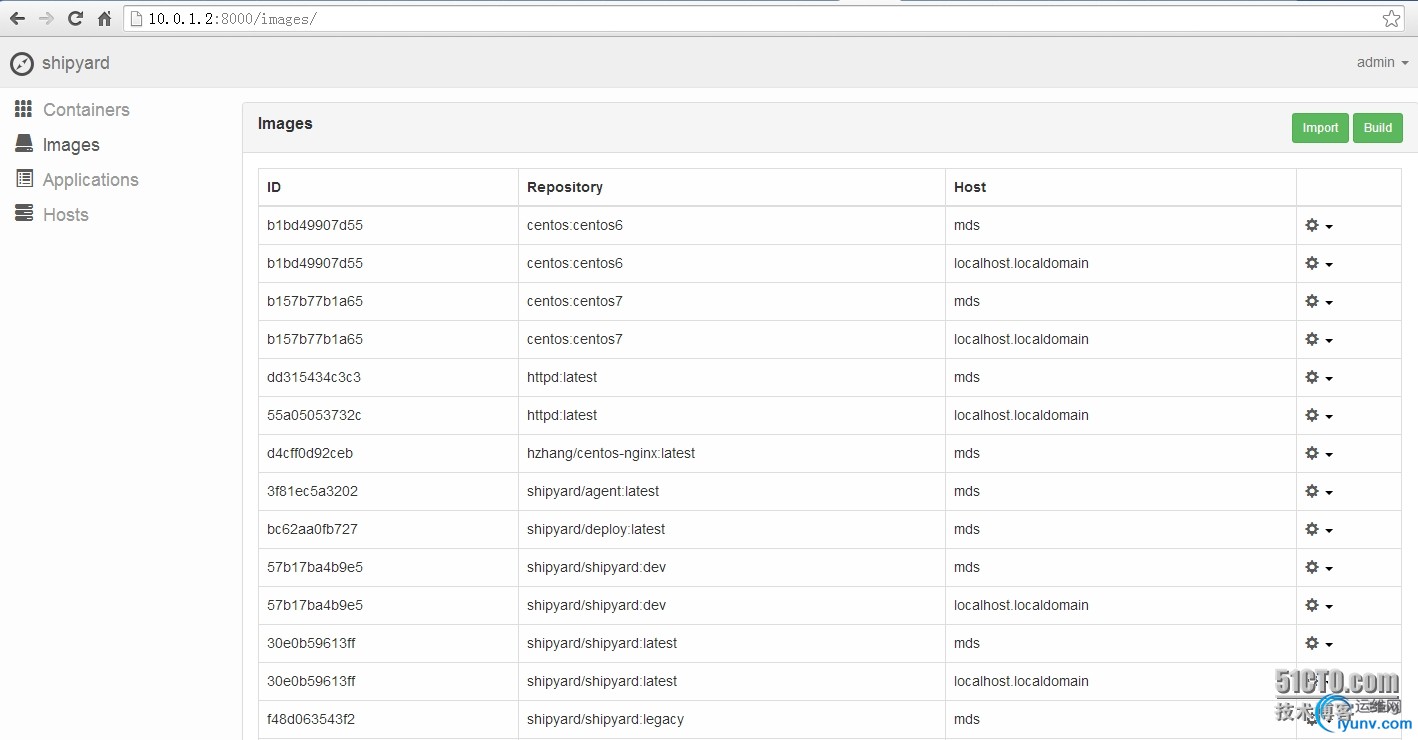Image resolution: width=1418 pixels, height=740 pixels.
Task: Click the browser back arrow
Action: tap(17, 18)
